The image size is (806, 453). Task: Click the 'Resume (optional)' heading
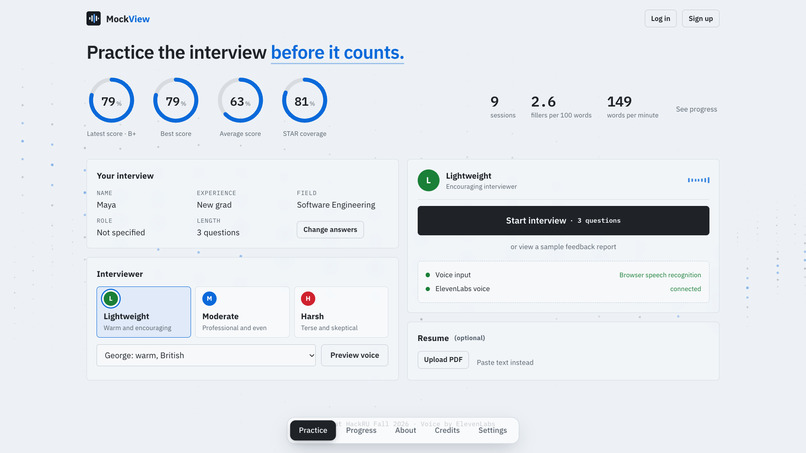click(451, 338)
